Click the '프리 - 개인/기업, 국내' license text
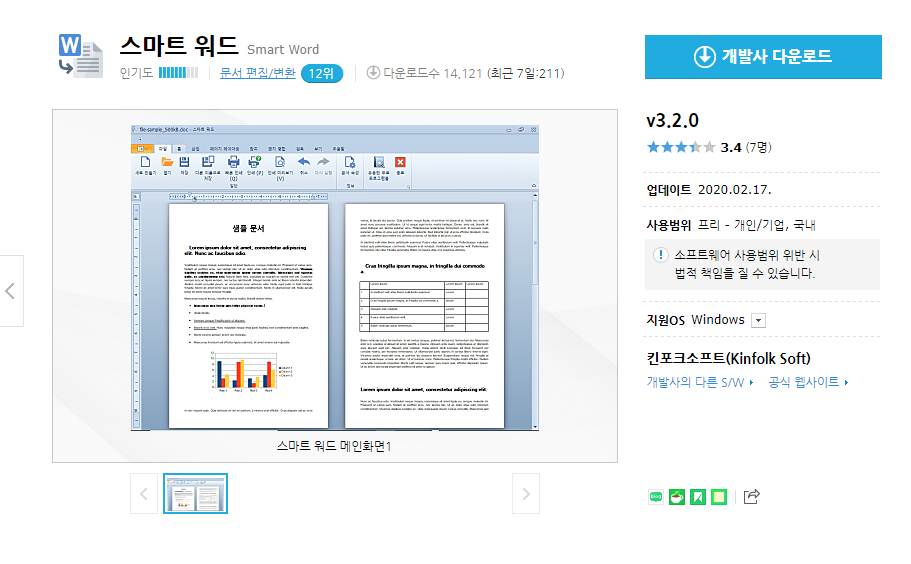911x564 pixels. click(x=756, y=225)
